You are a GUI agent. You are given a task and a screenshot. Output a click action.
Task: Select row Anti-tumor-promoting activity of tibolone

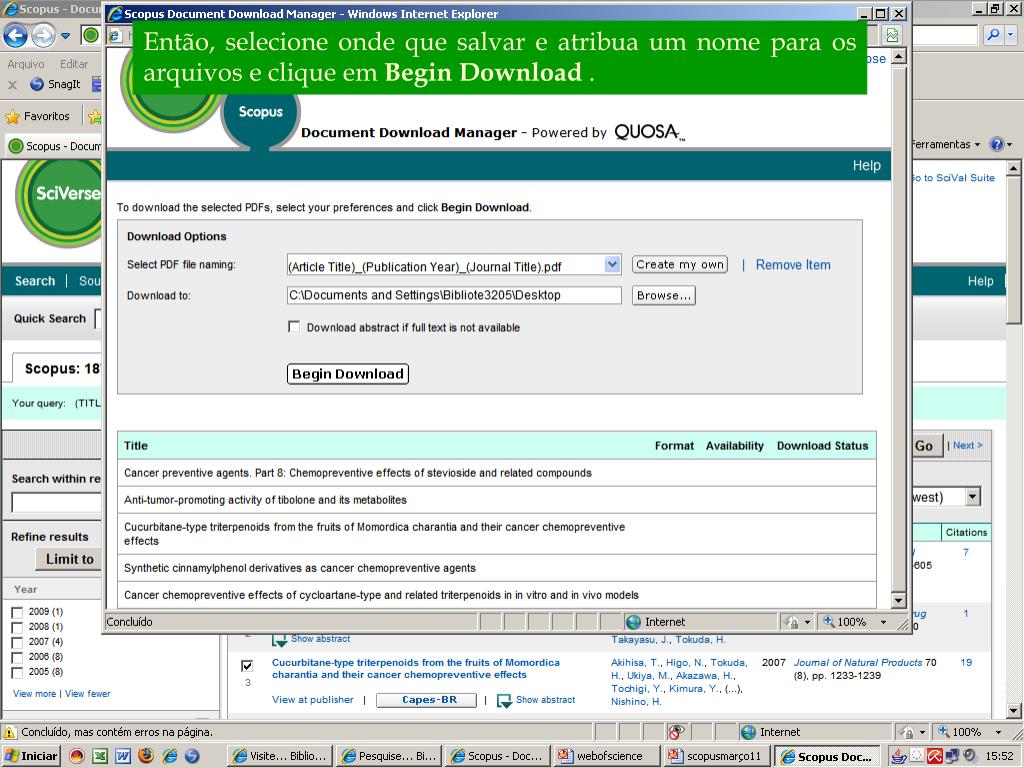[496, 500]
